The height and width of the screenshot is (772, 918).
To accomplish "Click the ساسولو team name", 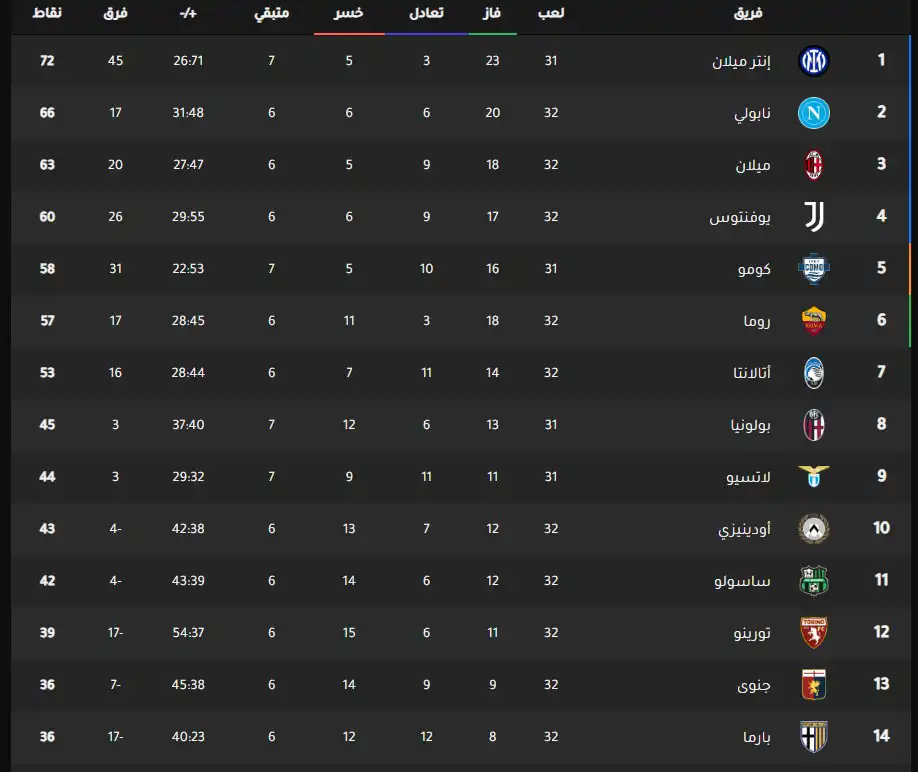I will pos(748,581).
